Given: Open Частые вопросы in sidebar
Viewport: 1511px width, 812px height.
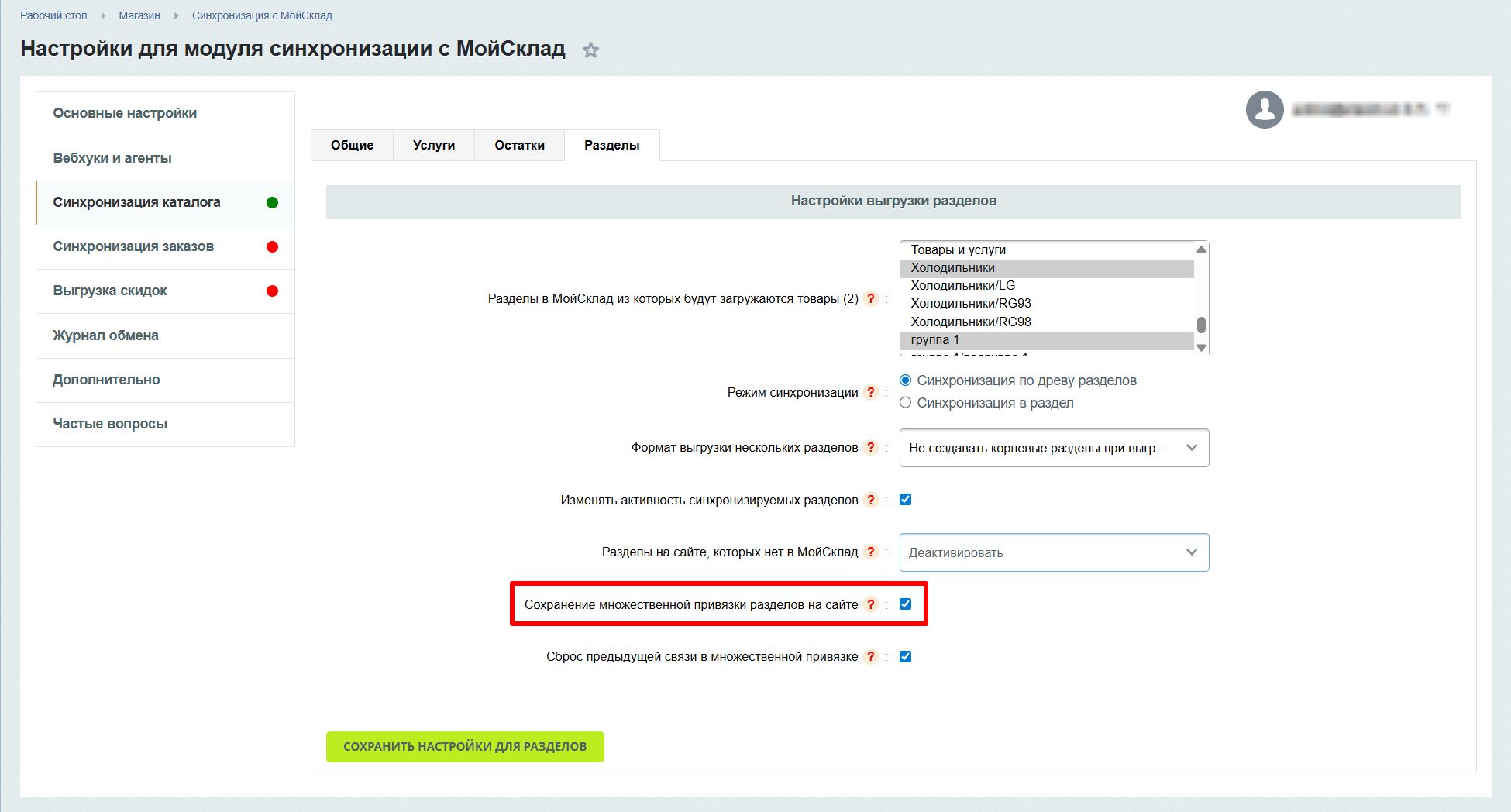Looking at the screenshot, I should [x=165, y=424].
